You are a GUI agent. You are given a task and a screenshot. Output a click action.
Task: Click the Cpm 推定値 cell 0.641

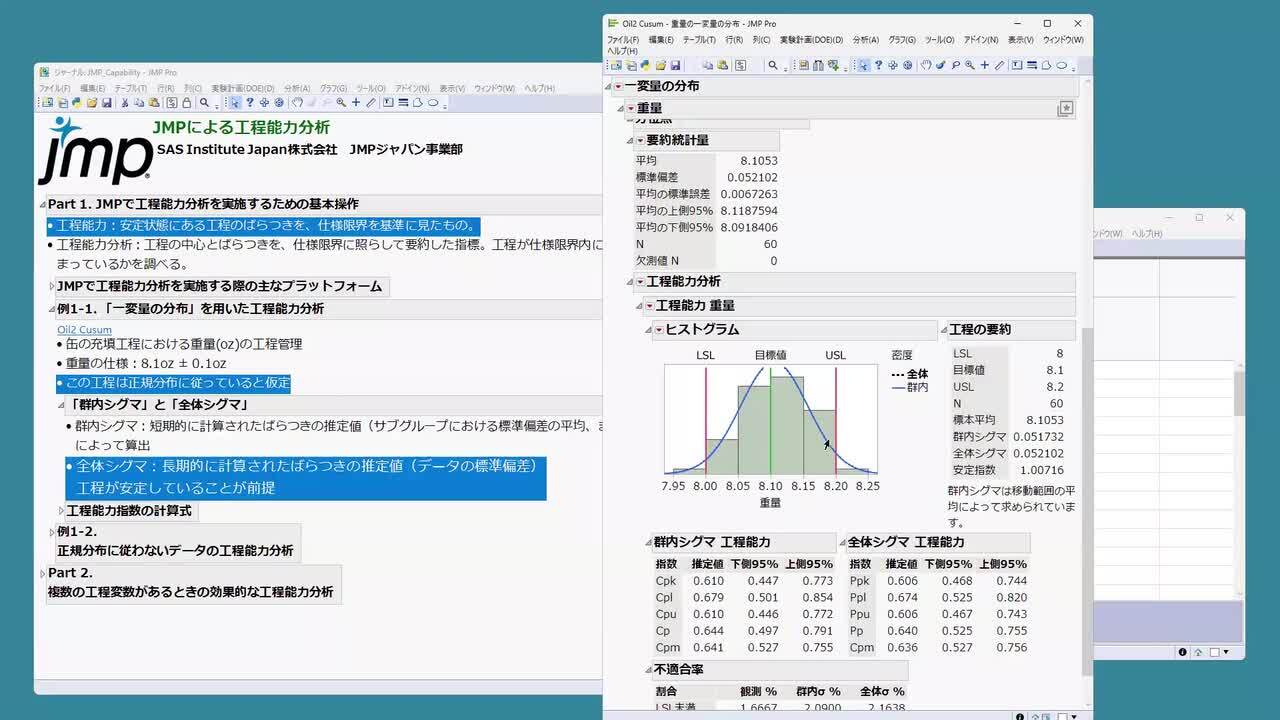[x=707, y=648]
